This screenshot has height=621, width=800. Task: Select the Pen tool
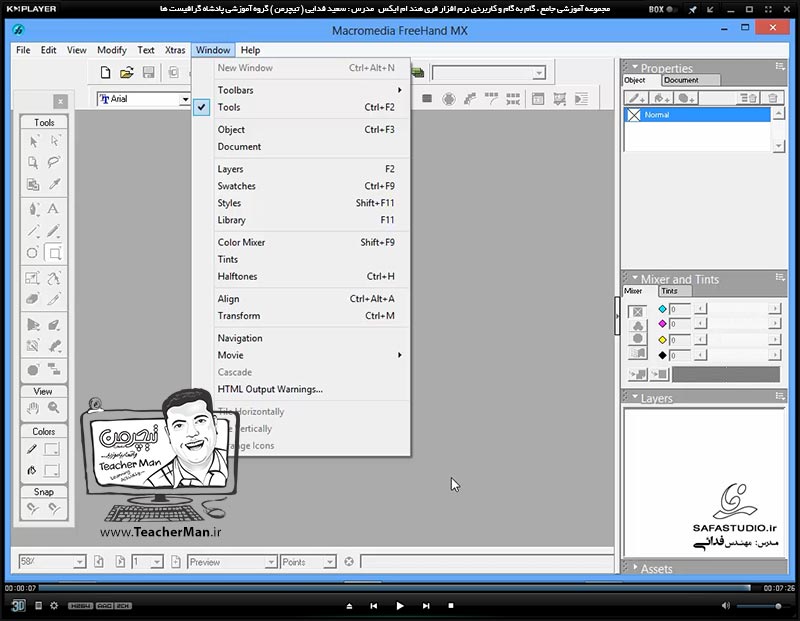33,209
